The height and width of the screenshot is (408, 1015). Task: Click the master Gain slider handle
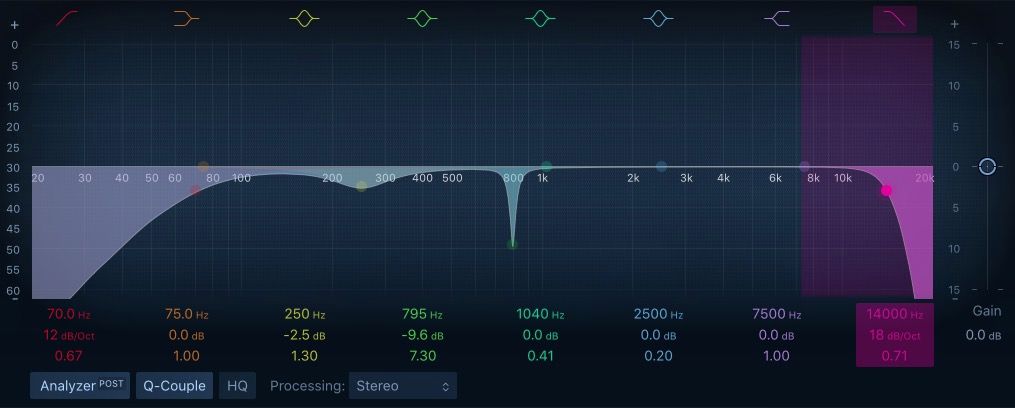tap(987, 166)
